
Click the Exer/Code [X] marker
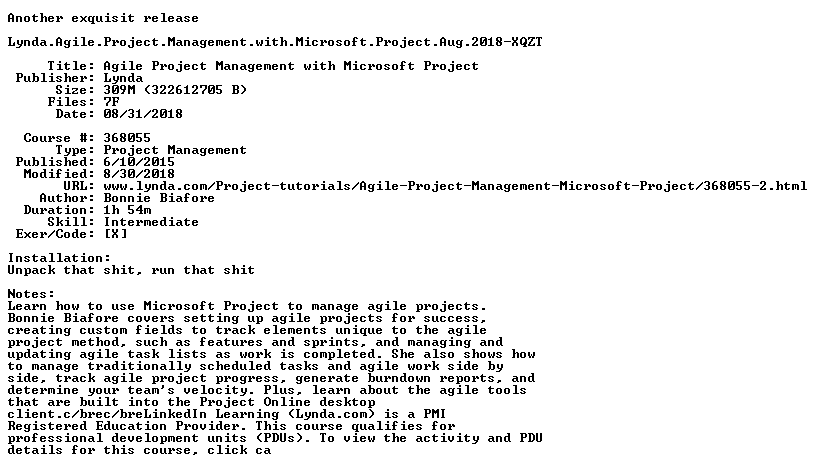pos(116,234)
